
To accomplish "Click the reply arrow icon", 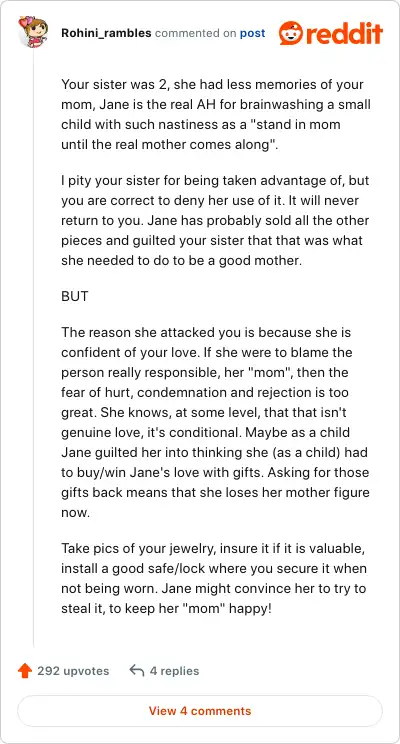I will coord(137,671).
